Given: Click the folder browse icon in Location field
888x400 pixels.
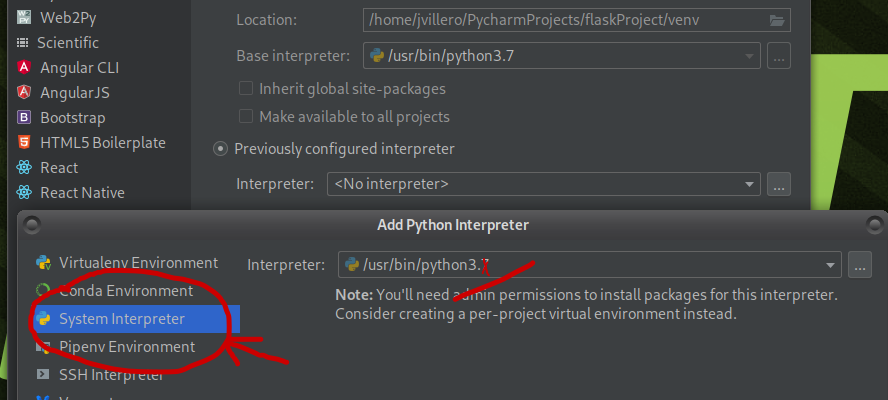Looking at the screenshot, I should click(x=777, y=20).
